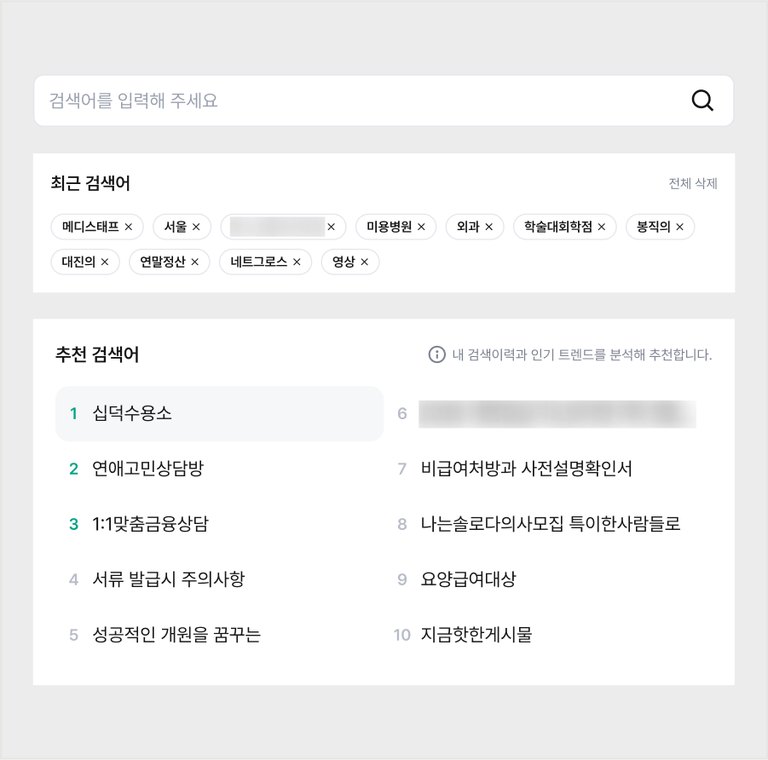768x760 pixels.
Task: Select the blurred sixth recommended search
Action: [x=557, y=414]
